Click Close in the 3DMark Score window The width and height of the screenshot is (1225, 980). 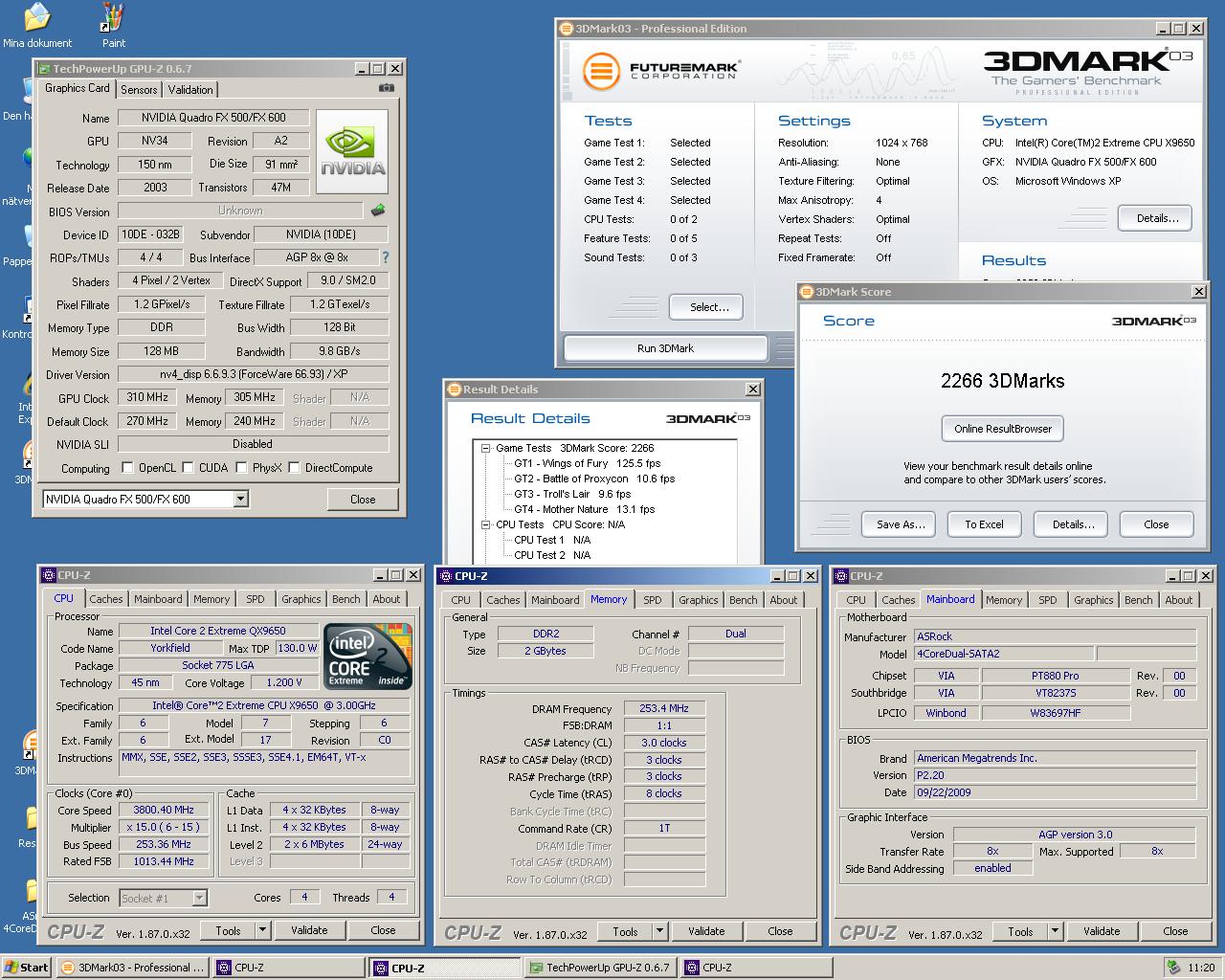1156,524
